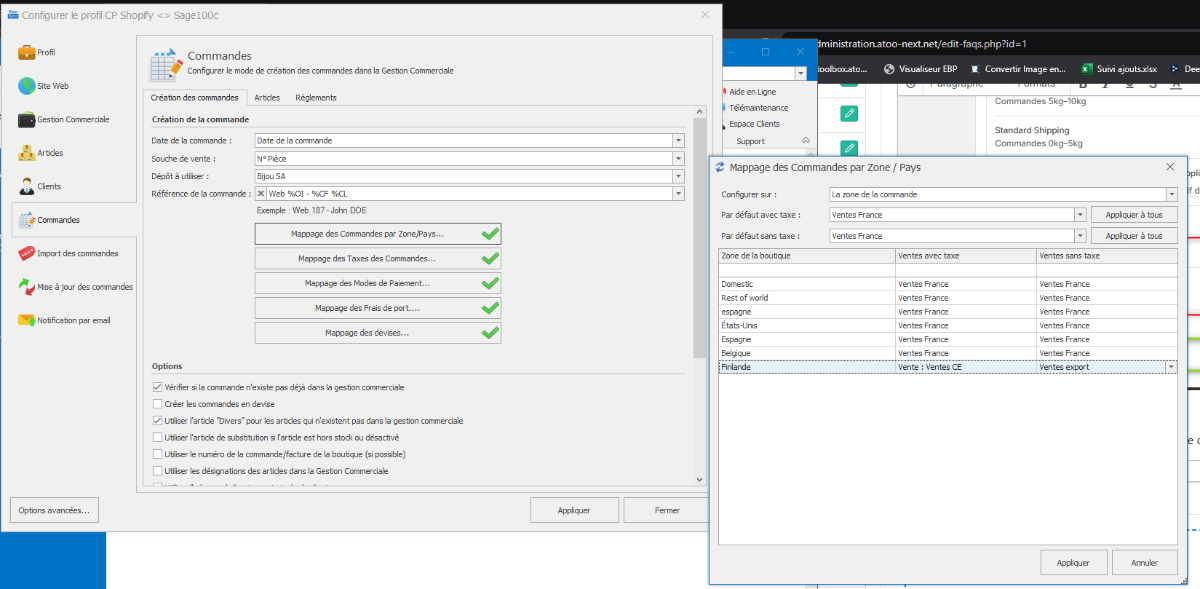This screenshot has height=589, width=1200.
Task: Click Appliquer in Mappage dialog
Action: point(1073,563)
